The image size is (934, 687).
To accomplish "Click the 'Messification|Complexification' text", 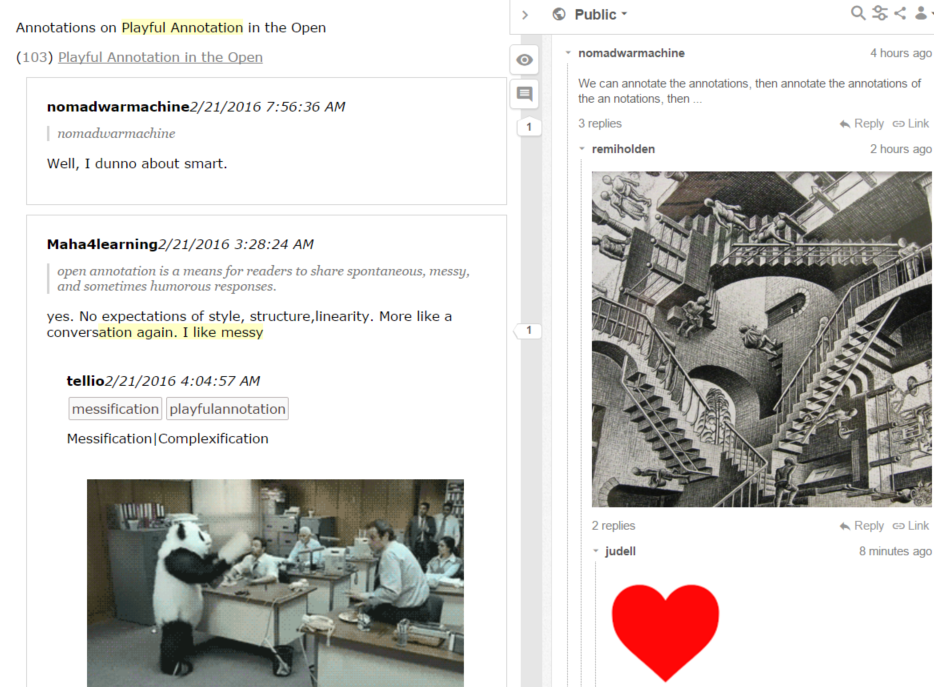I will [x=167, y=439].
